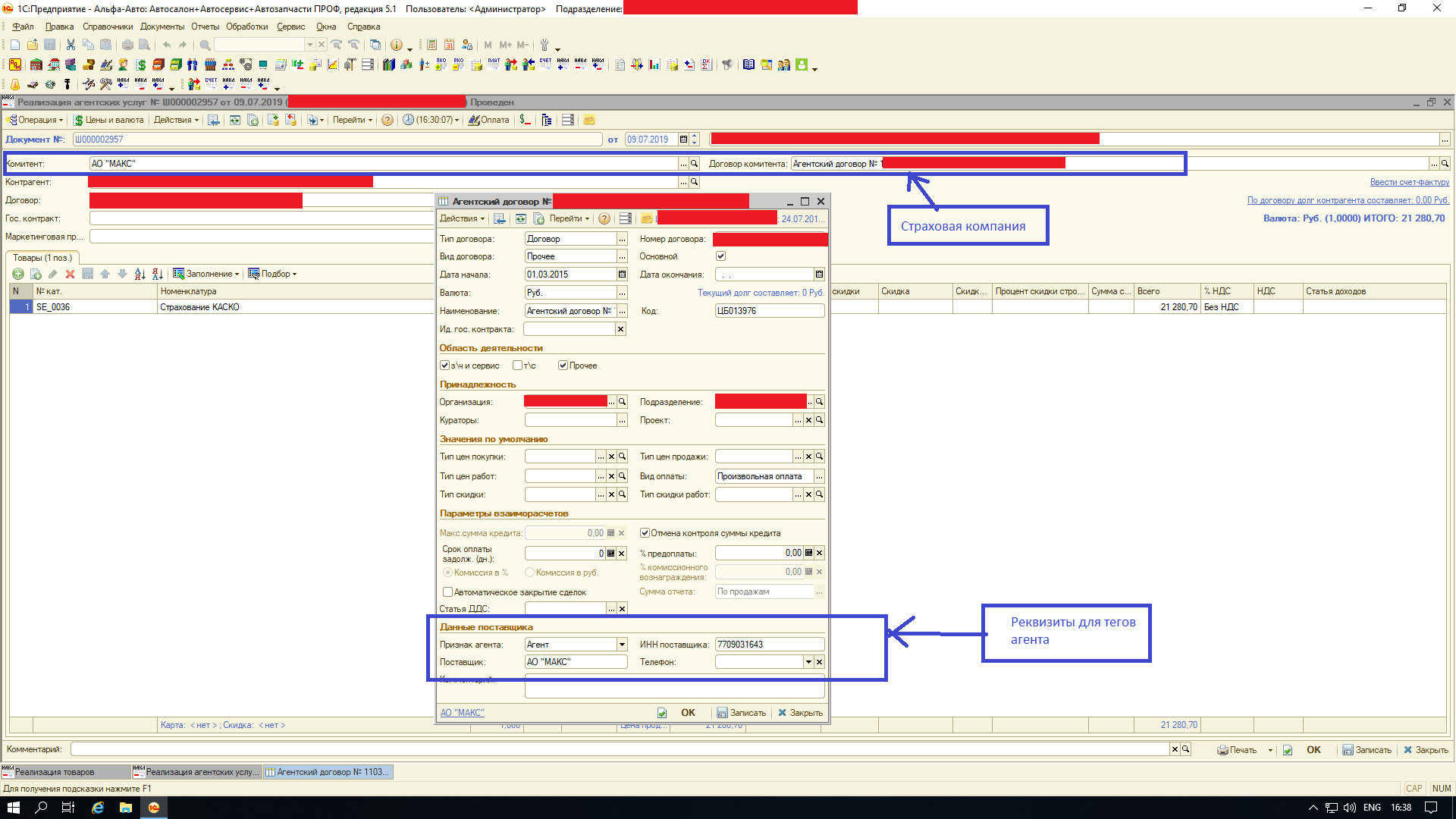
Task: Click the help icon in contract dialog toolbar
Action: (x=604, y=218)
